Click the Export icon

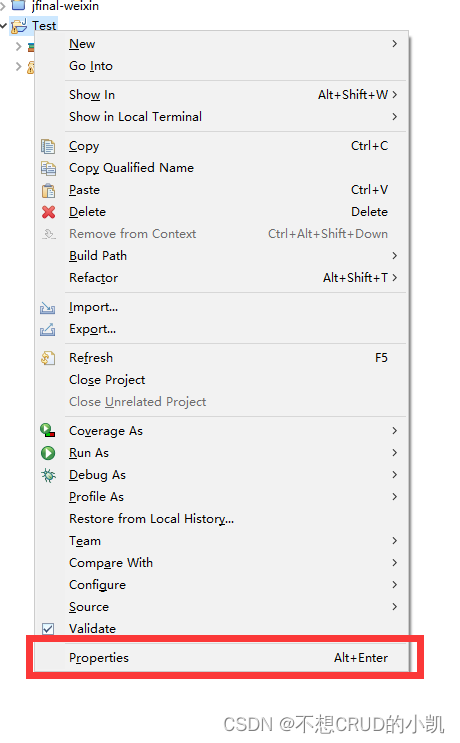pos(47,329)
